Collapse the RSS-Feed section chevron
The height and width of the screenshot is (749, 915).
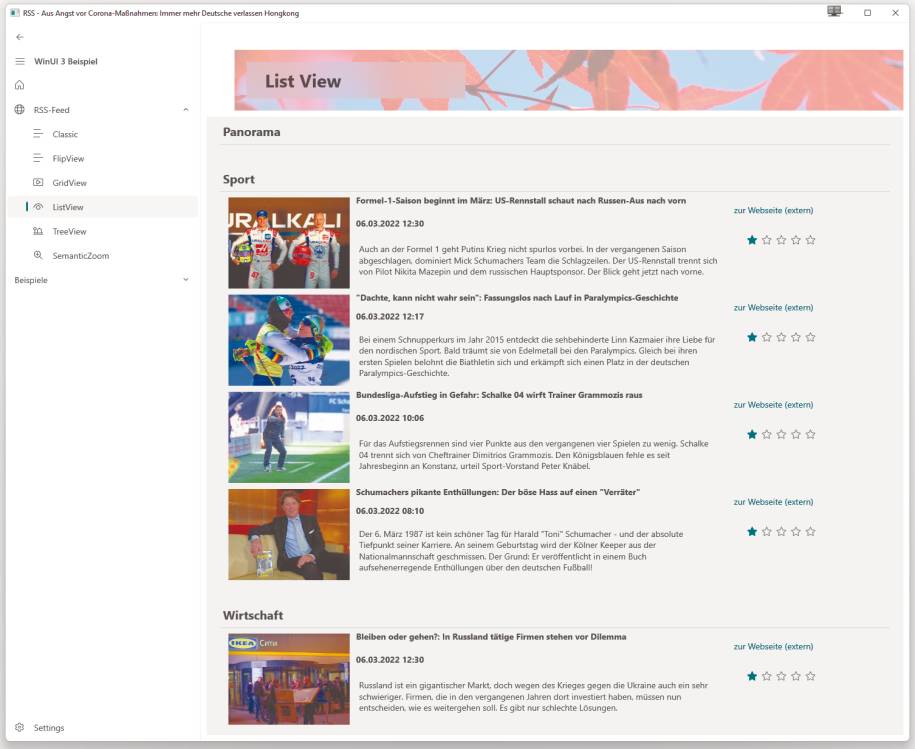tap(186, 110)
